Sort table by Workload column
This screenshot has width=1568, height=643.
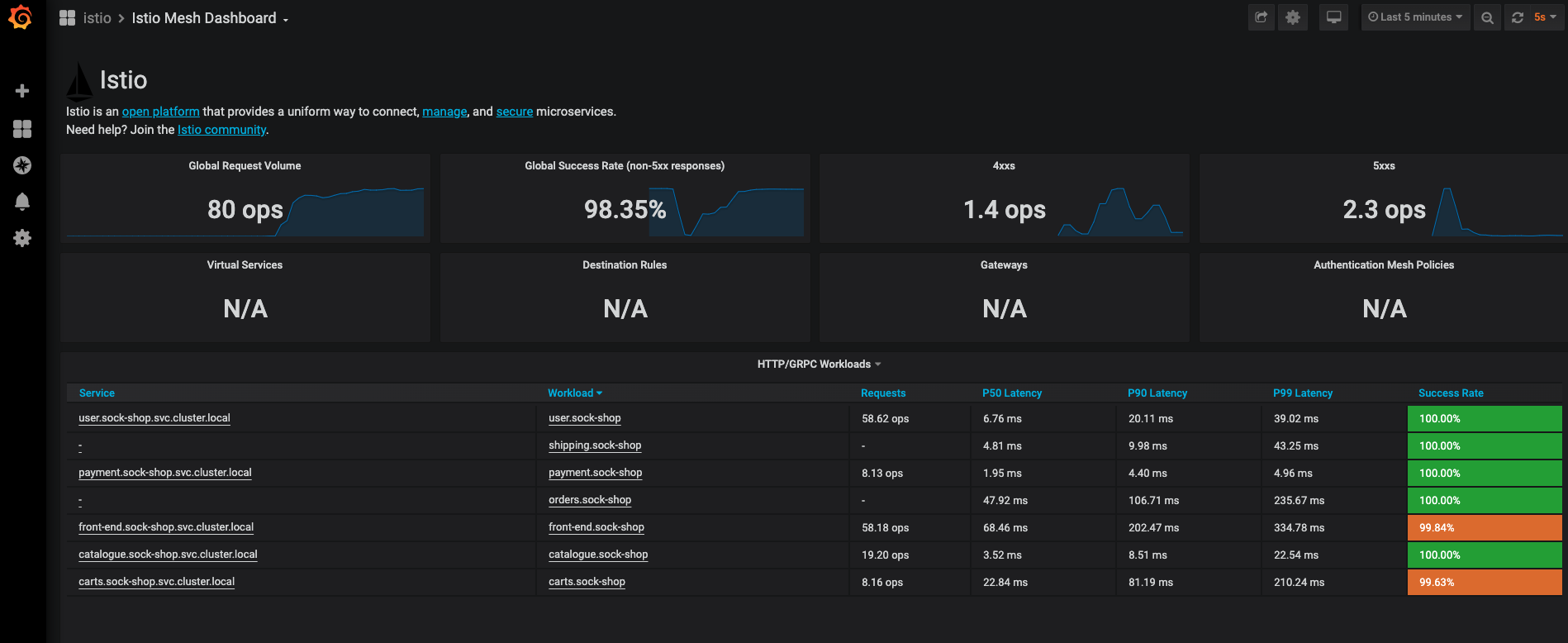click(x=575, y=393)
